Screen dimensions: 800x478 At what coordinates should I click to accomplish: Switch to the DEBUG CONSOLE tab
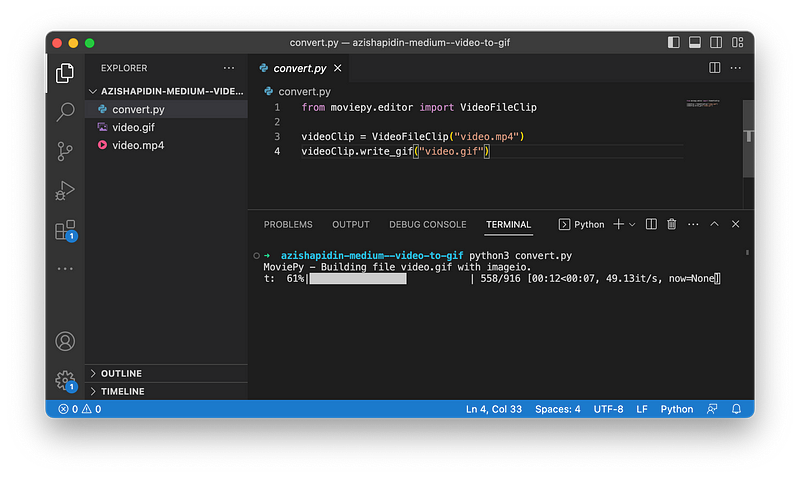pos(427,224)
